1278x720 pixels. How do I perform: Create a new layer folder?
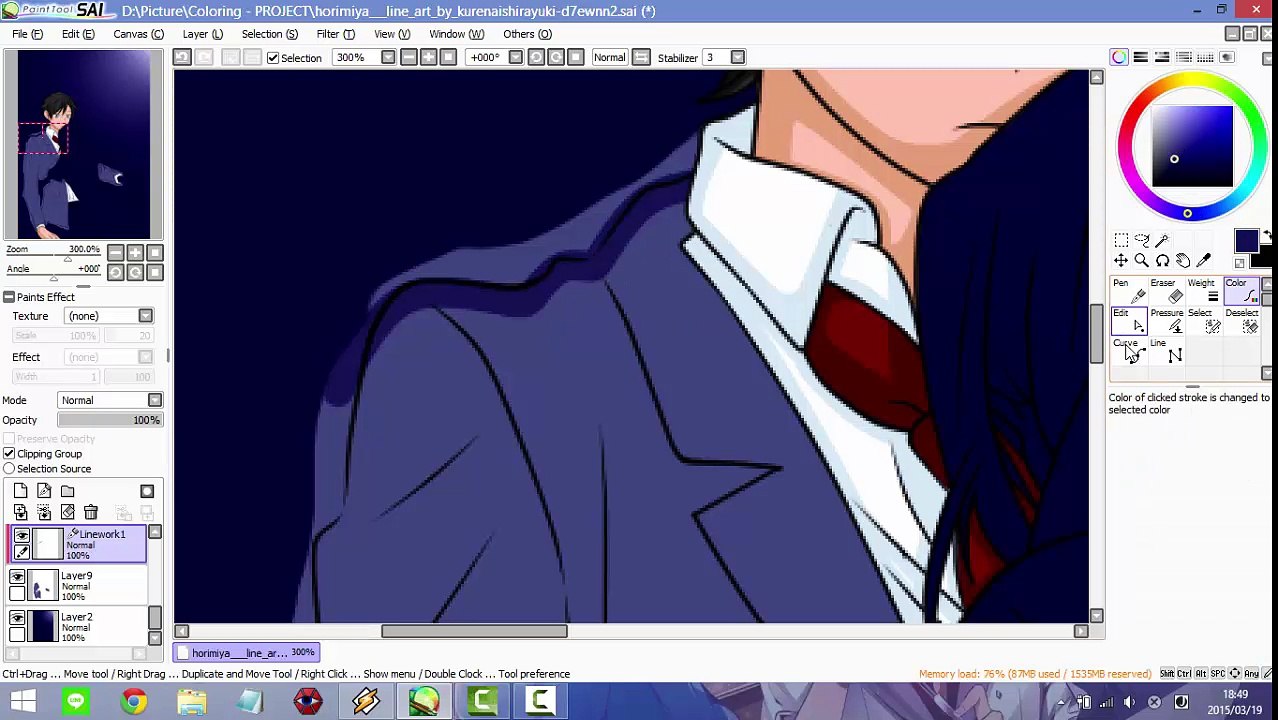tap(67, 491)
